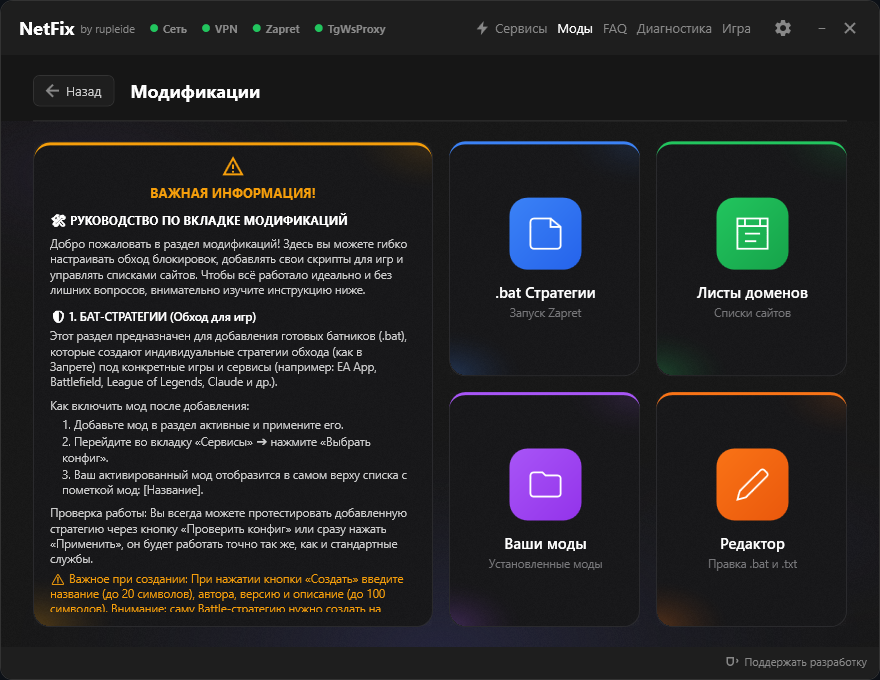Click the NetFix logo text
Screen dimensions: 880x680
(x=47, y=29)
